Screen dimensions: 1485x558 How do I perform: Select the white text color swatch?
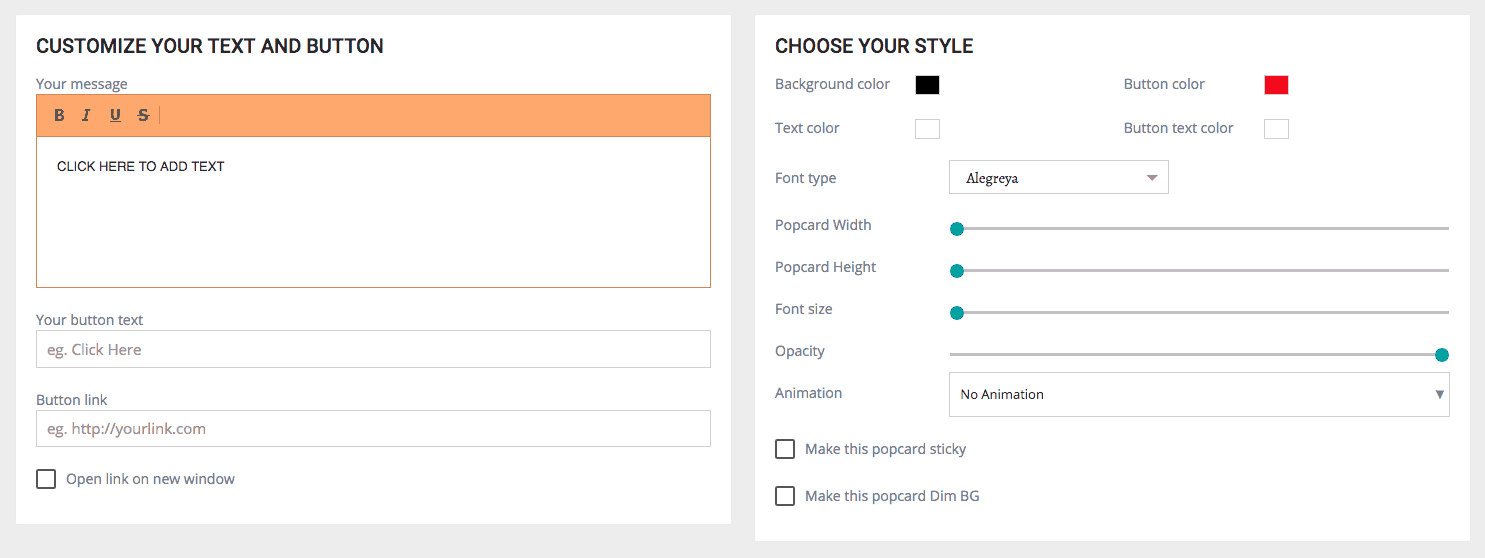(x=927, y=128)
